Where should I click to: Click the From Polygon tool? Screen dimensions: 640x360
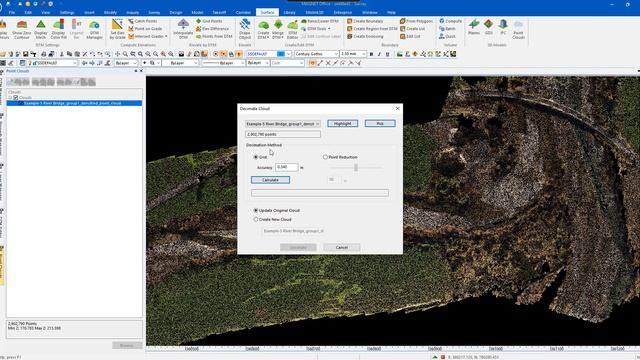click(x=416, y=21)
